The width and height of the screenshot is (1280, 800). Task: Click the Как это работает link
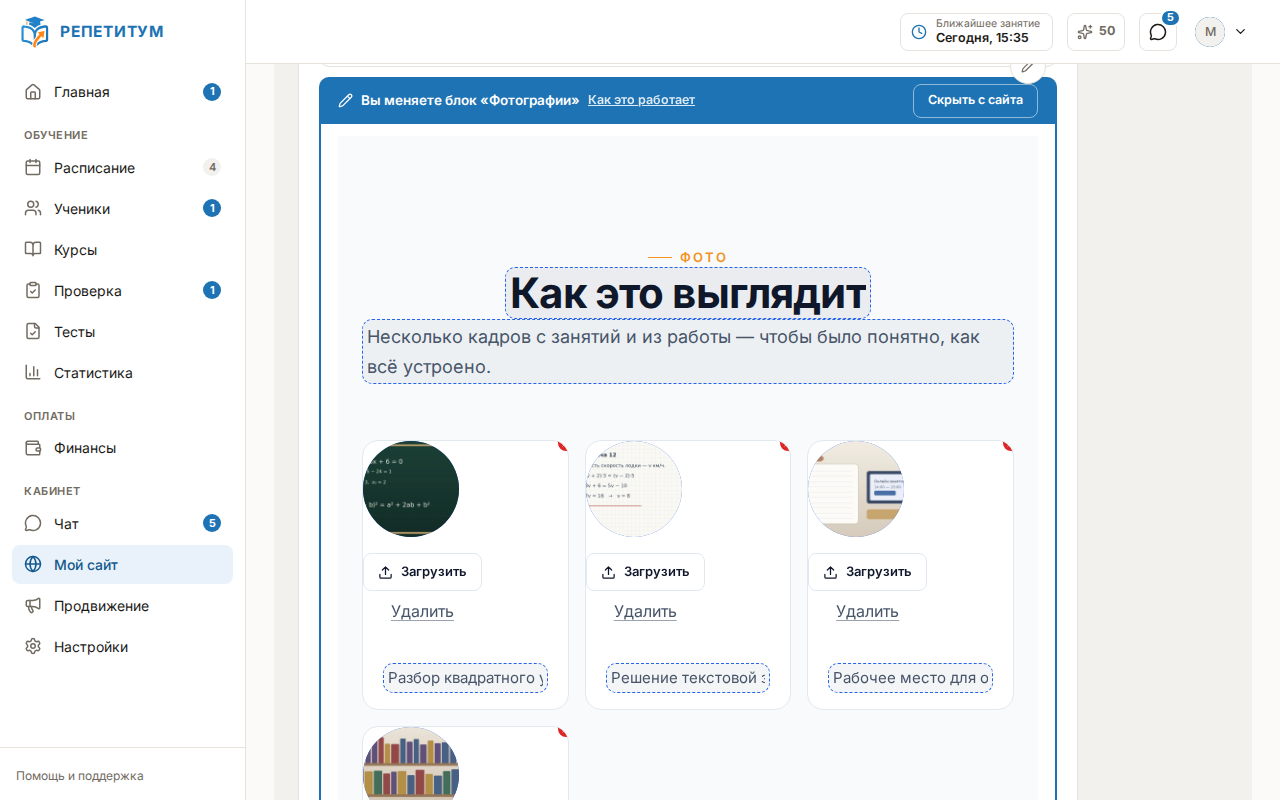641,100
